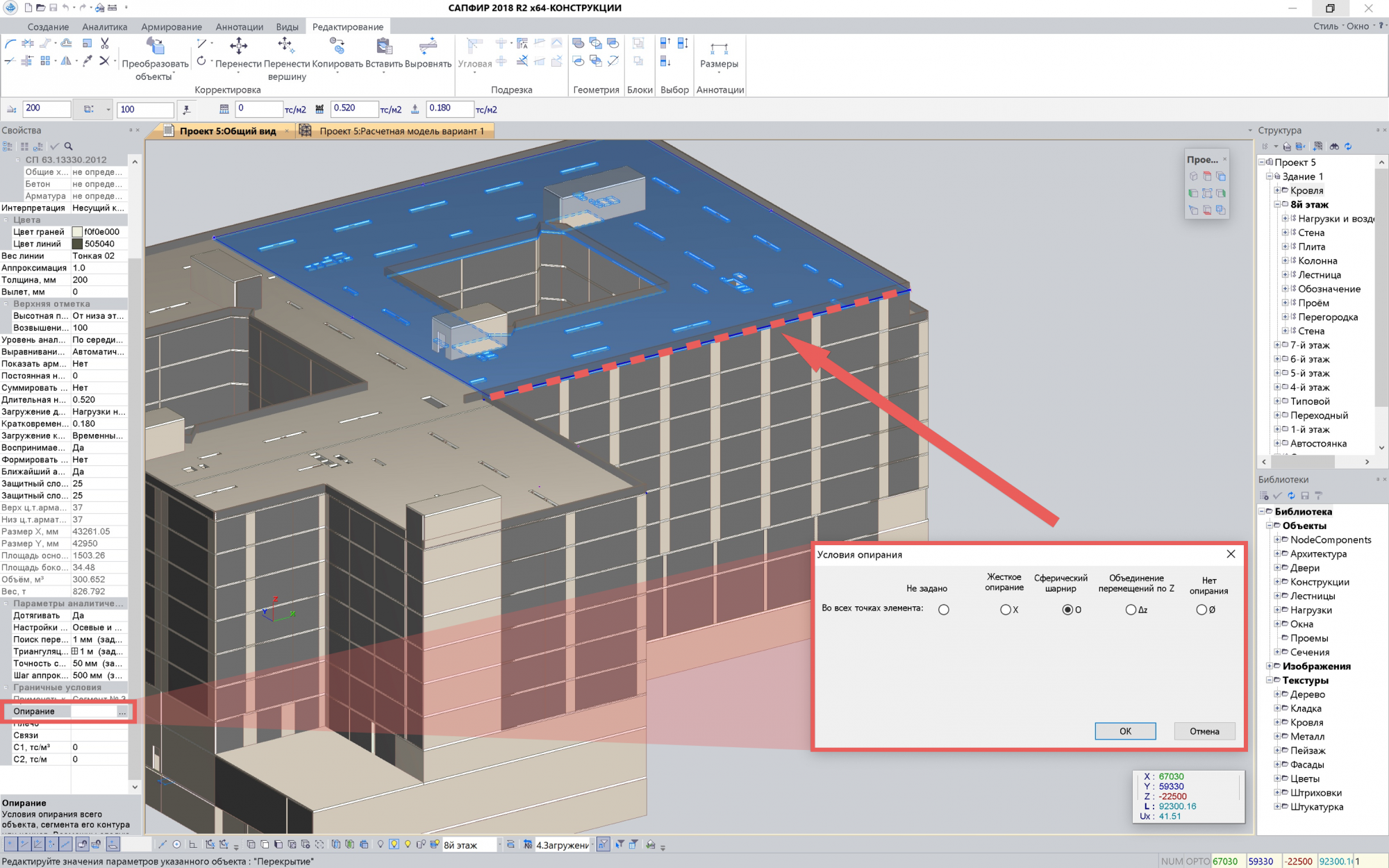This screenshot has height=868, width=1389.
Task: Click the Копировать tool icon
Action: tap(337, 47)
